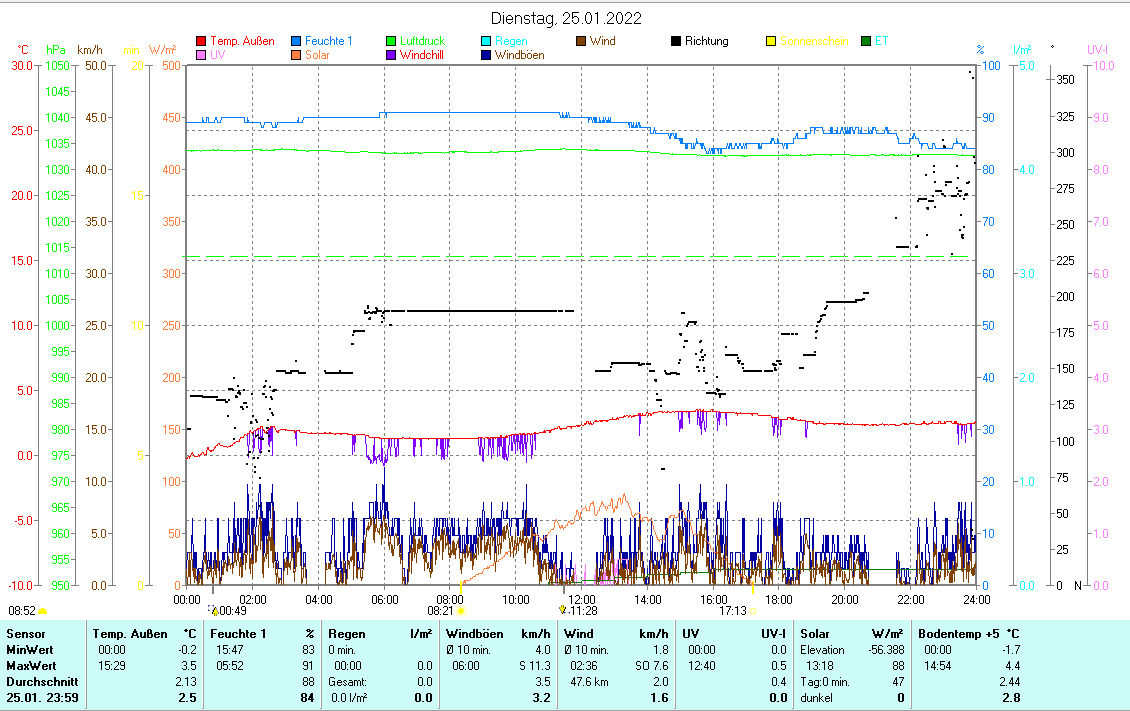Click the green Luftdruck legend square
Screen dimensions: 1130x711
click(x=392, y=42)
